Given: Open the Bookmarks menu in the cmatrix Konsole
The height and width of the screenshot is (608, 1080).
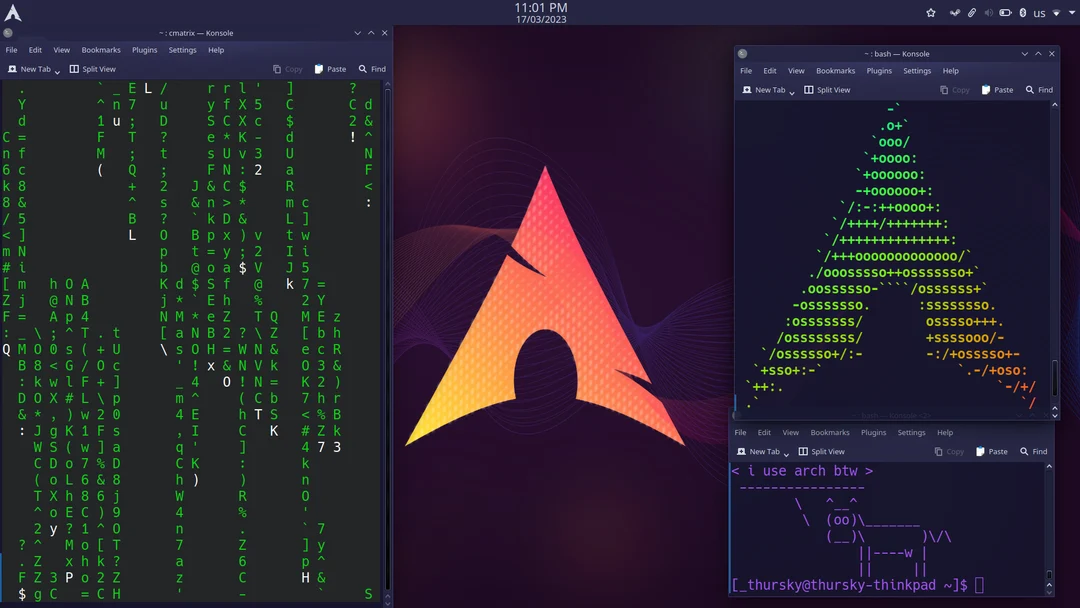Looking at the screenshot, I should pyautogui.click(x=101, y=49).
